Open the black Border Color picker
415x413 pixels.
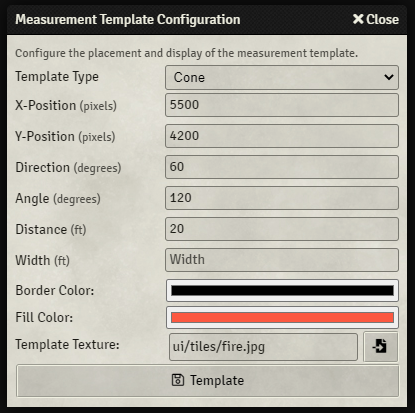click(x=282, y=290)
